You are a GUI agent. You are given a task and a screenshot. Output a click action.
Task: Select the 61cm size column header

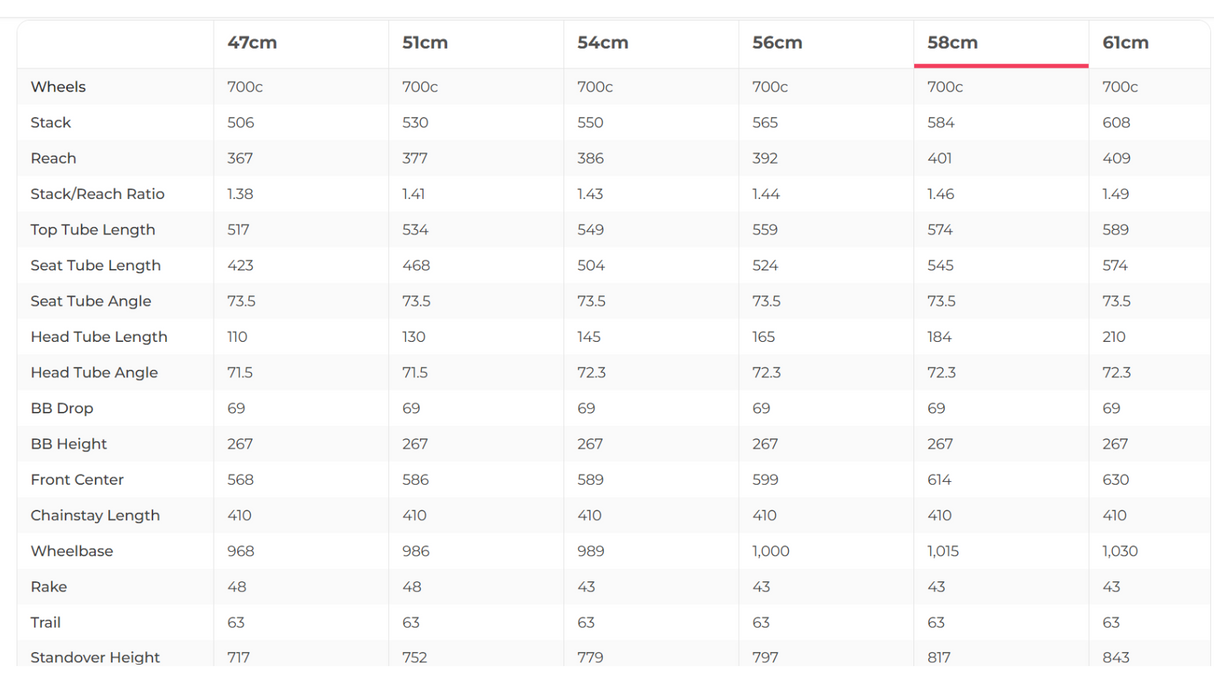1125,43
